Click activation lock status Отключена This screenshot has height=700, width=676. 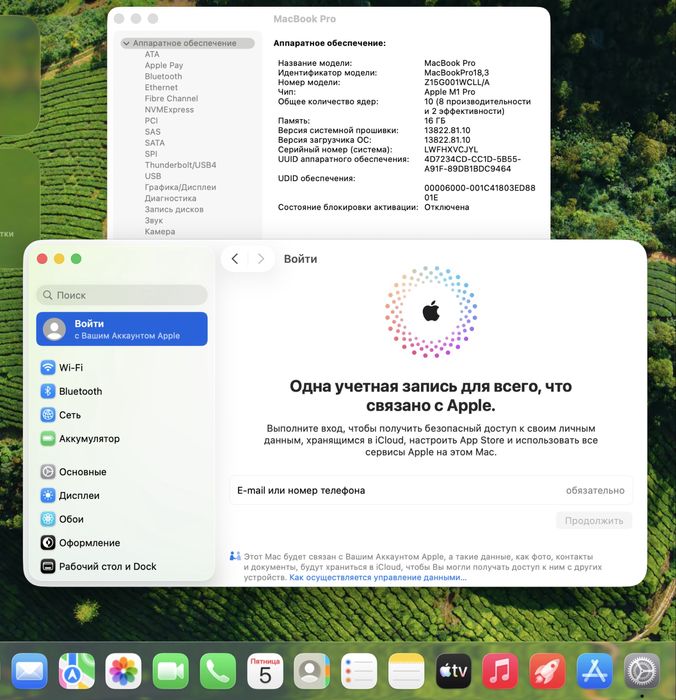446,207
